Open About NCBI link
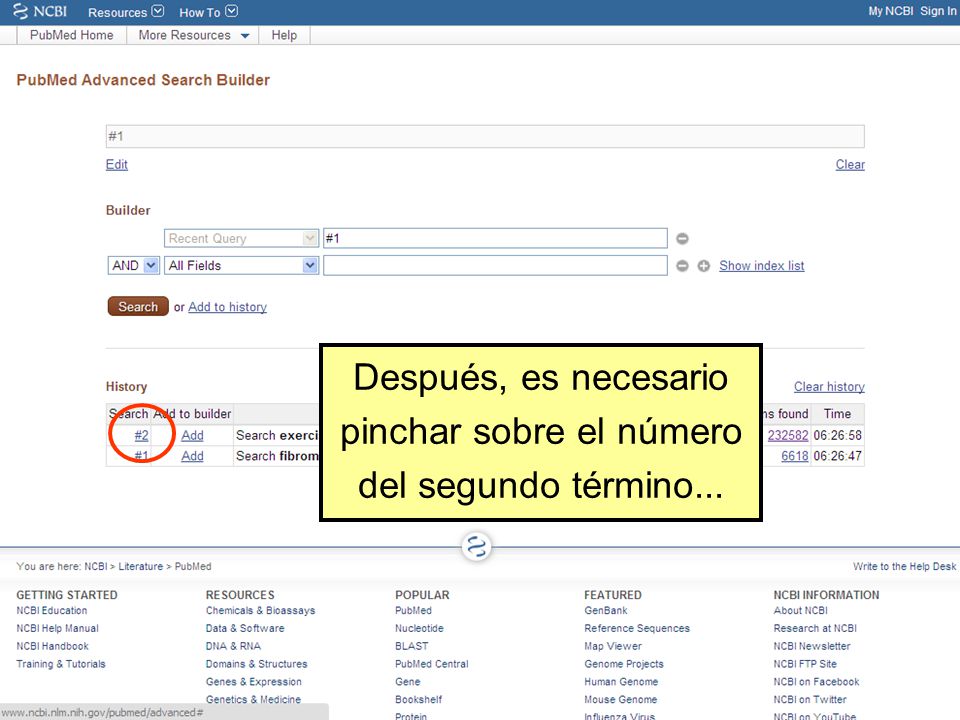Viewport: 960px width, 720px height. [x=800, y=610]
